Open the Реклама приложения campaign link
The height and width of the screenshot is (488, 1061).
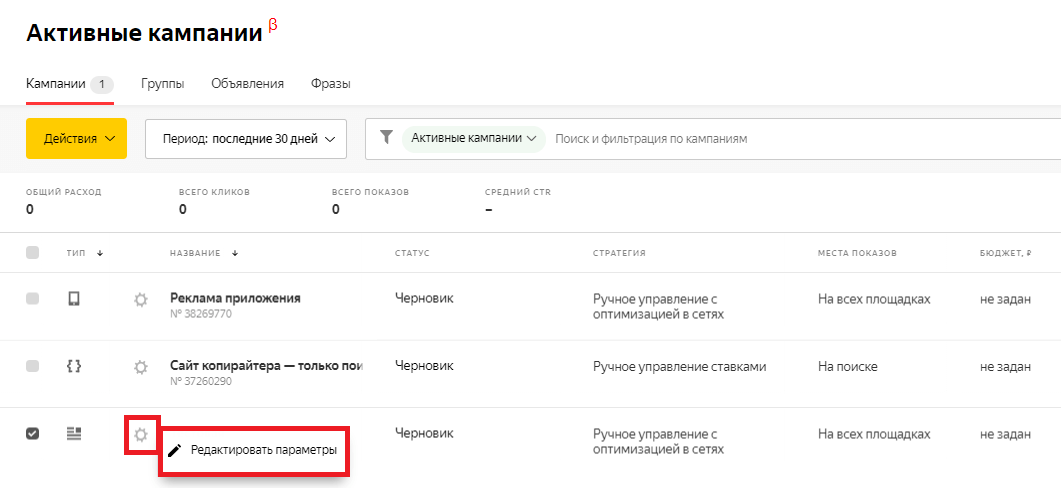tap(235, 298)
